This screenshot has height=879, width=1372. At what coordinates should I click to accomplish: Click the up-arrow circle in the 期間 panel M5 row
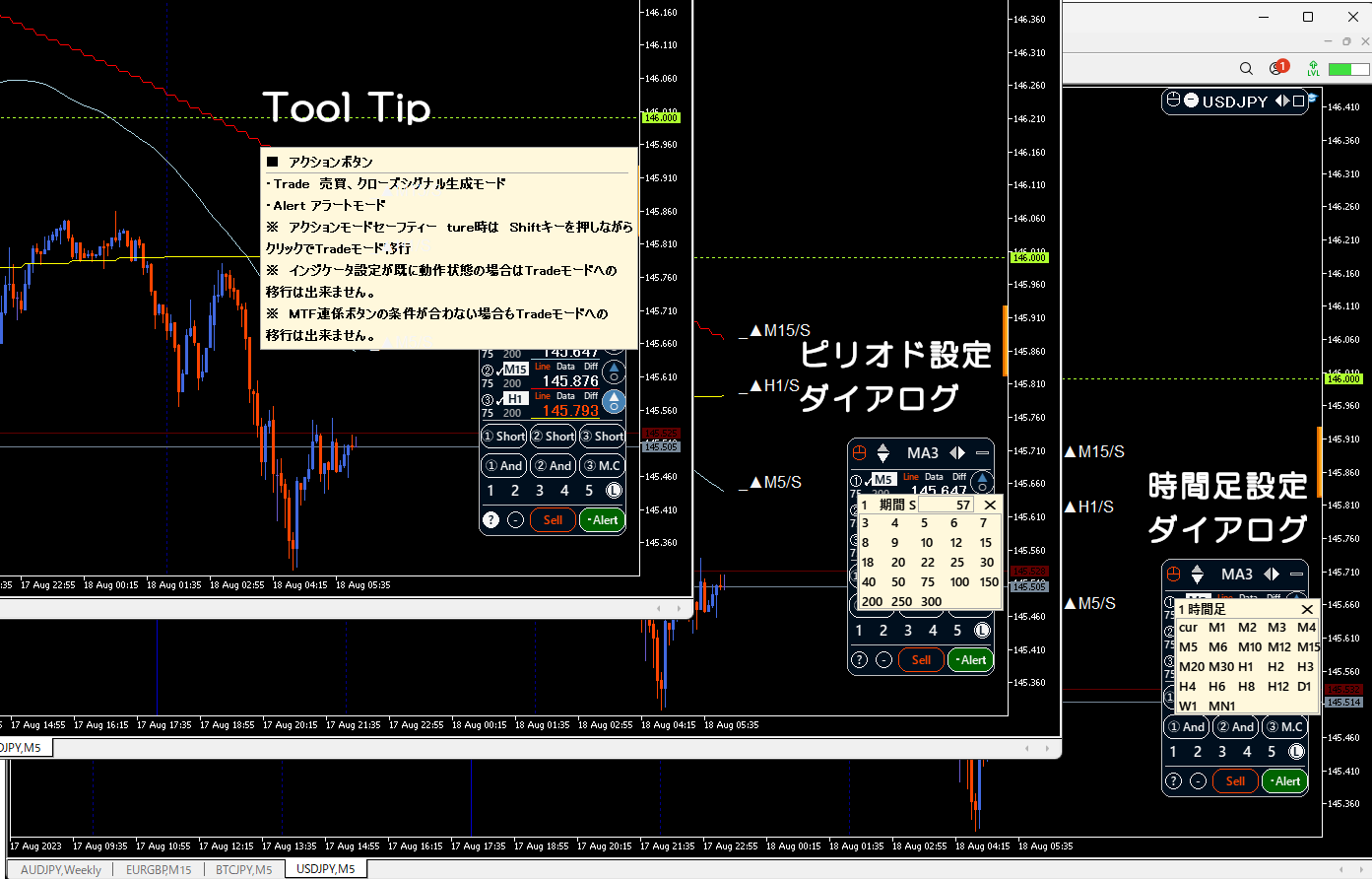[982, 482]
